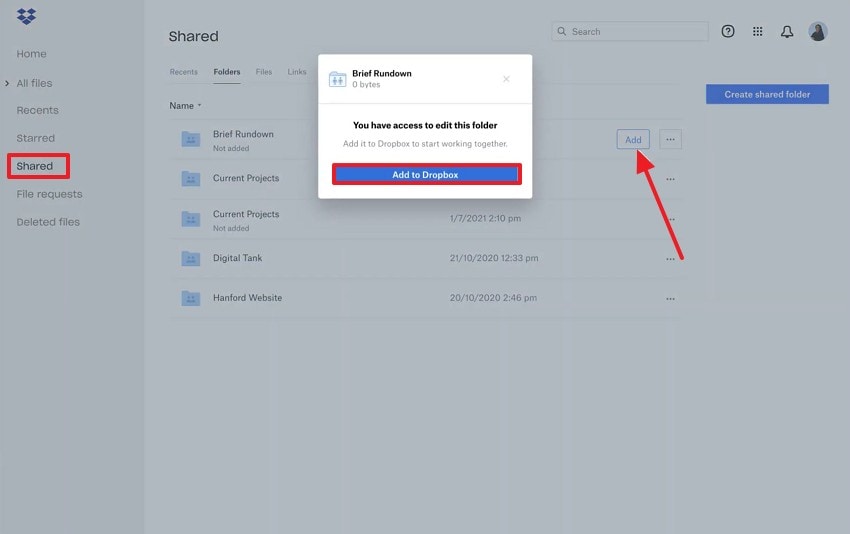Click the shared folder icon in dialog header

(x=337, y=79)
